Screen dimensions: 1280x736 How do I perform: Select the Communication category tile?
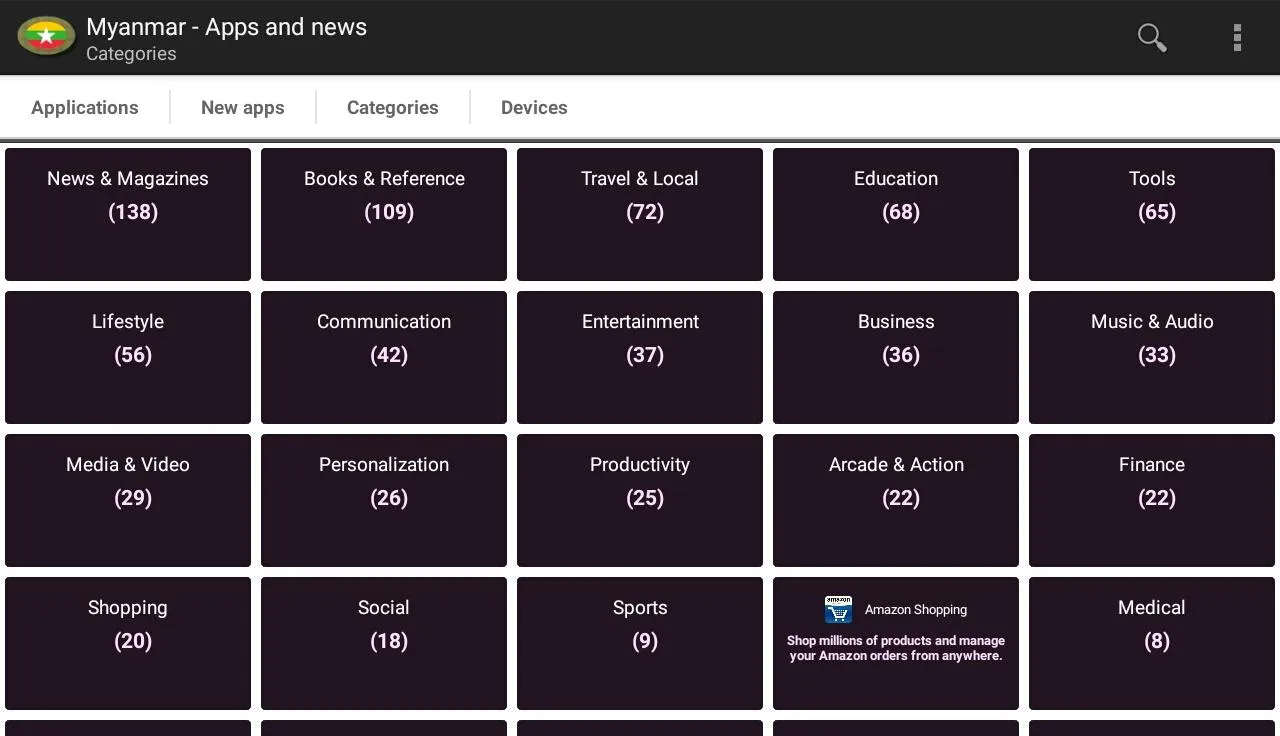coord(384,357)
